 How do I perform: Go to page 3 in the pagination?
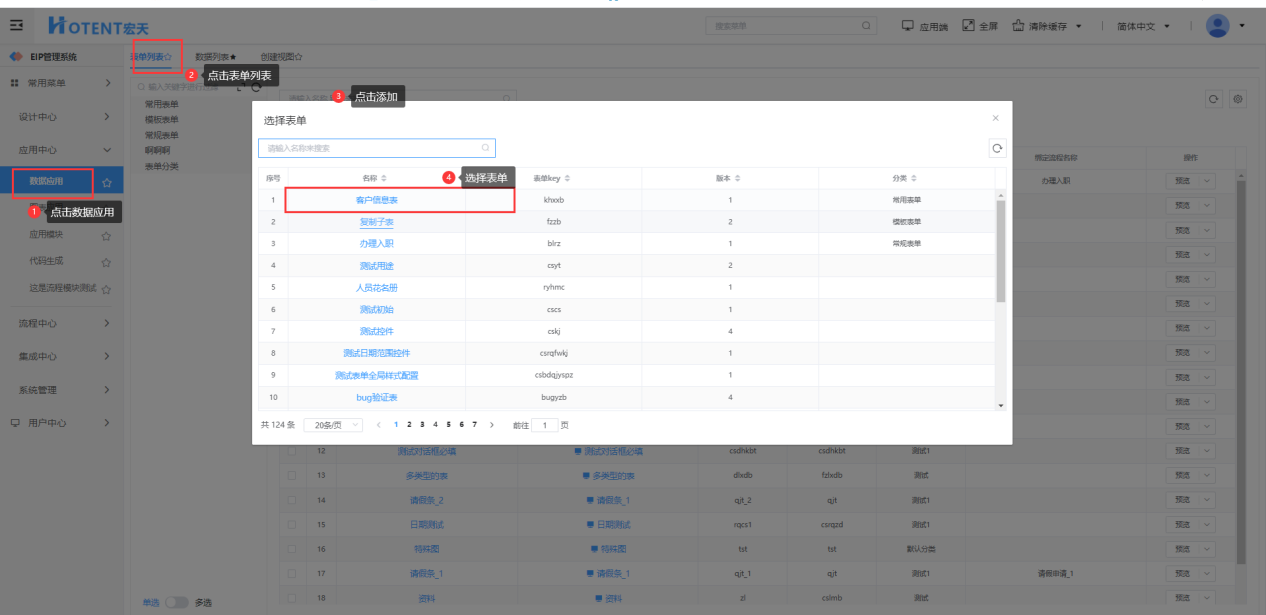click(422, 425)
